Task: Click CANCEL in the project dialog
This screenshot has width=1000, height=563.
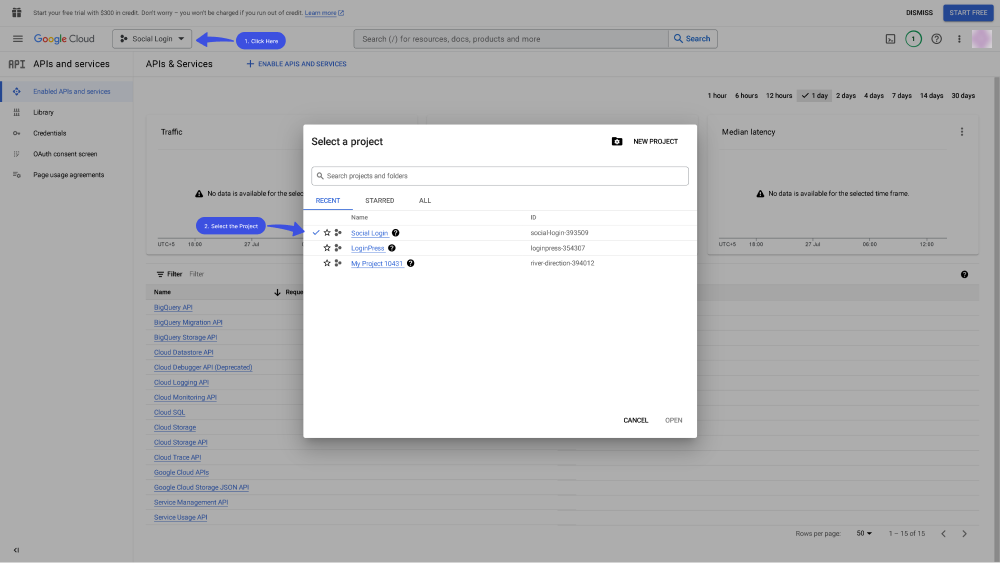Action: (635, 420)
